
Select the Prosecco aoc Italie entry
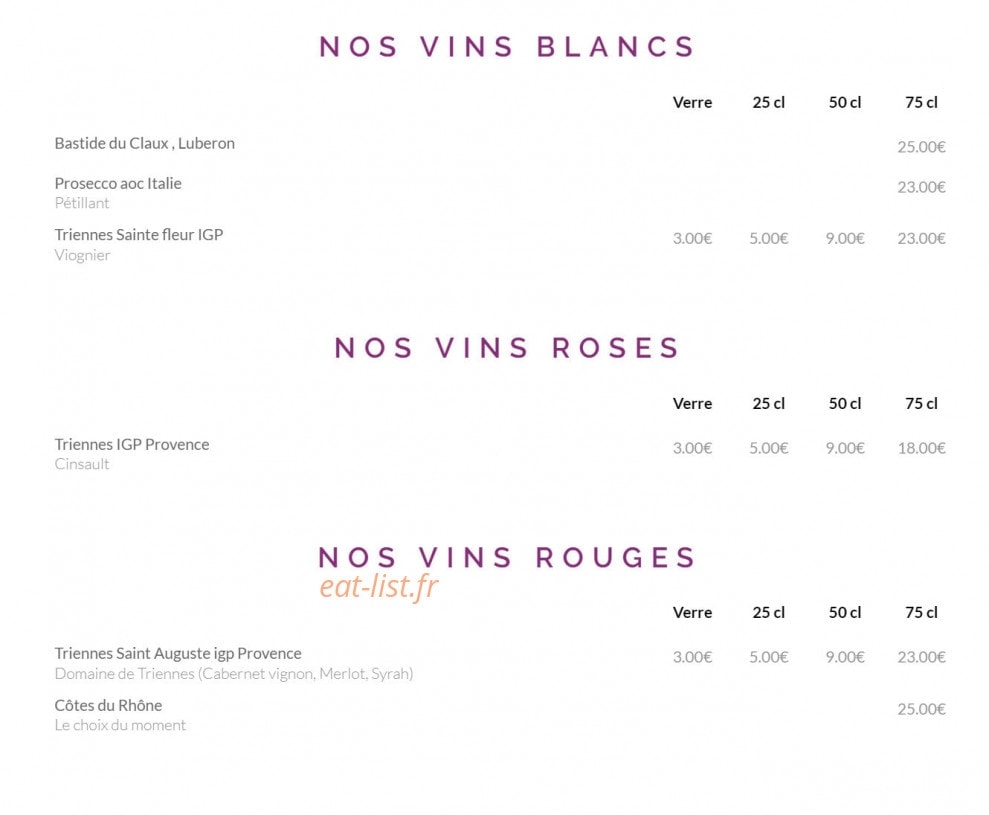point(118,184)
